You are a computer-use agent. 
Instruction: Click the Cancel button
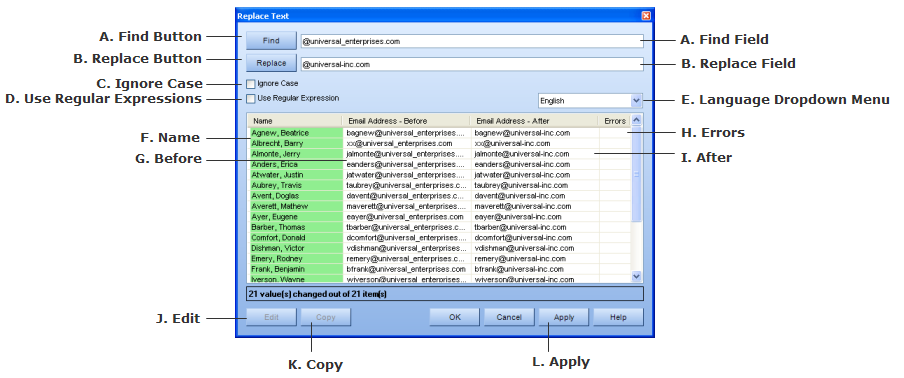pos(508,317)
